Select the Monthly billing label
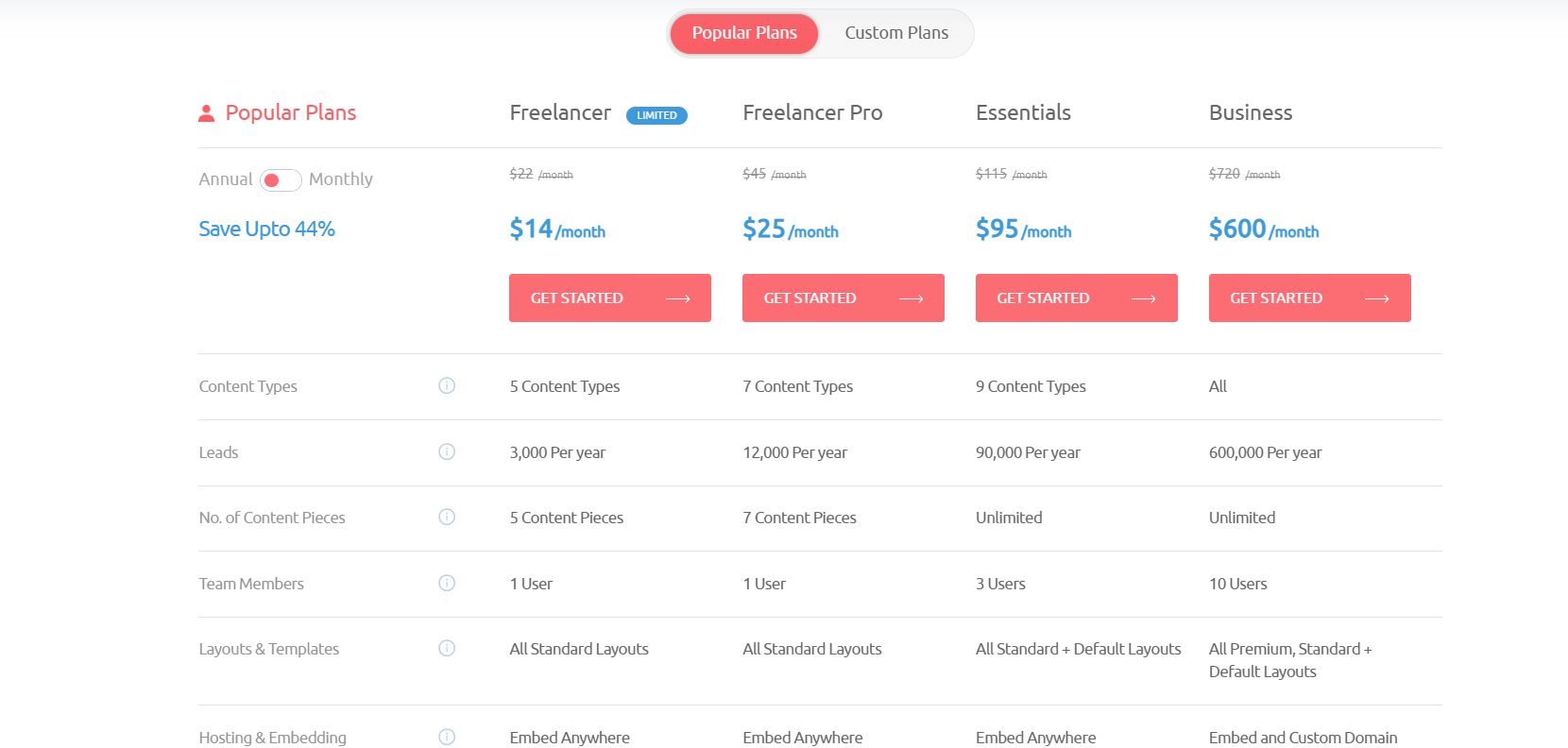Image resolution: width=1568 pixels, height=748 pixels. click(x=340, y=179)
